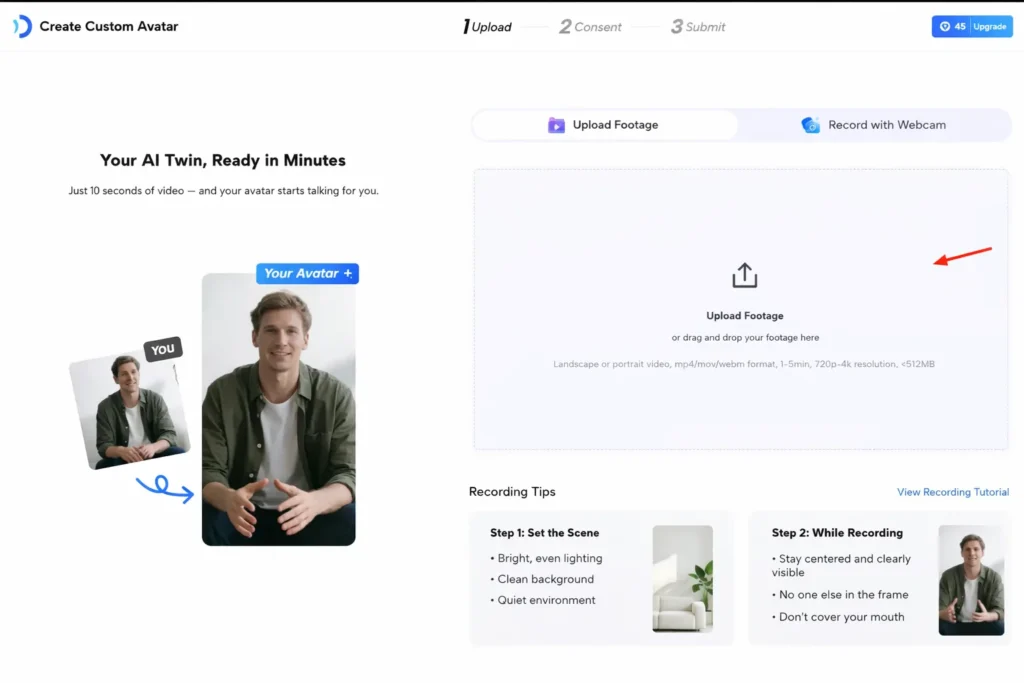Click the credits icon next to 45
The image size is (1024, 683).
[944, 27]
